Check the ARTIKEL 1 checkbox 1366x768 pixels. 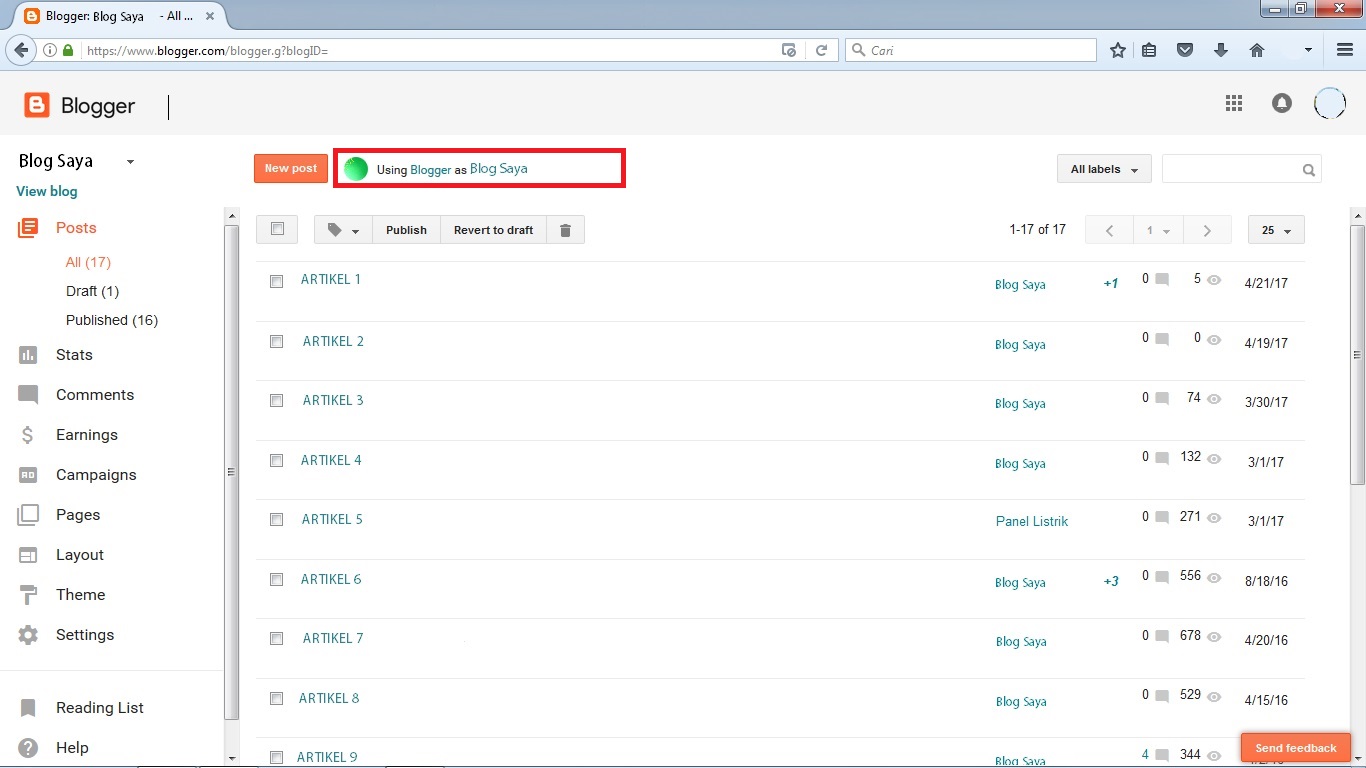point(277,282)
